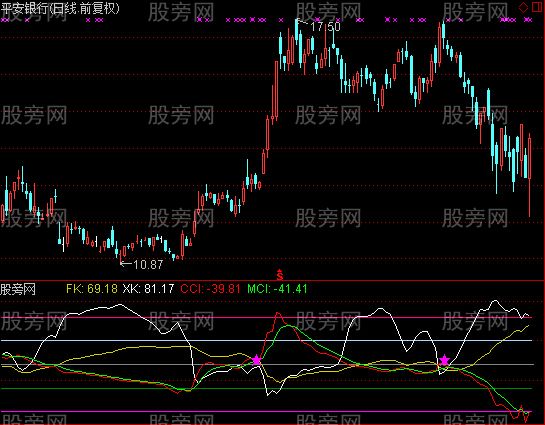Click the MCI: -41.41 indicator value
Image resolution: width=545 pixels, height=425 pixels.
point(277,289)
